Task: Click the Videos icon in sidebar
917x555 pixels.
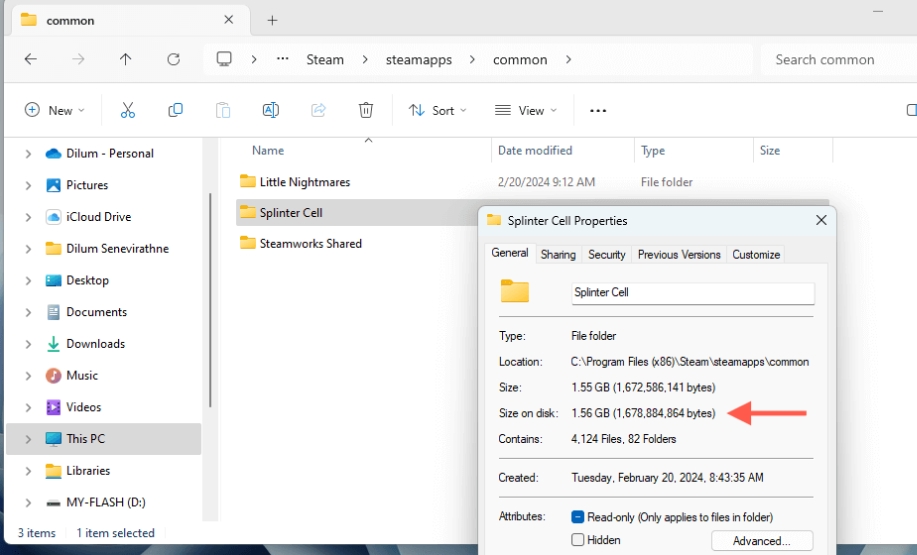Action: pos(53,407)
